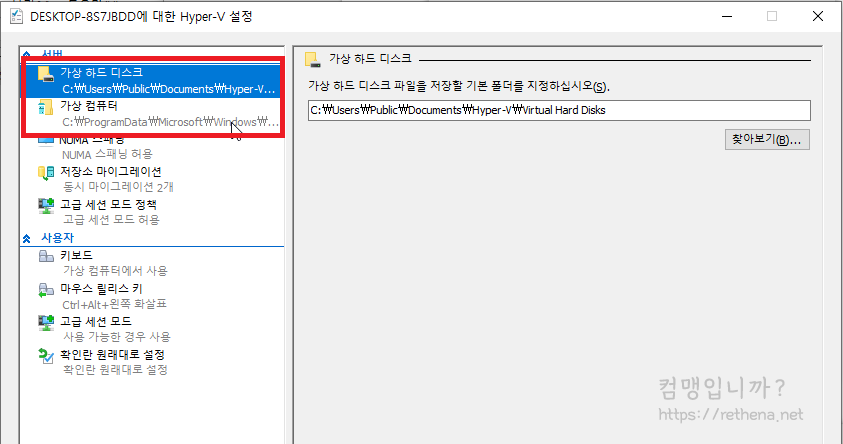Minimize the Hyper-V settings window
The image size is (843, 444).
coord(727,16)
